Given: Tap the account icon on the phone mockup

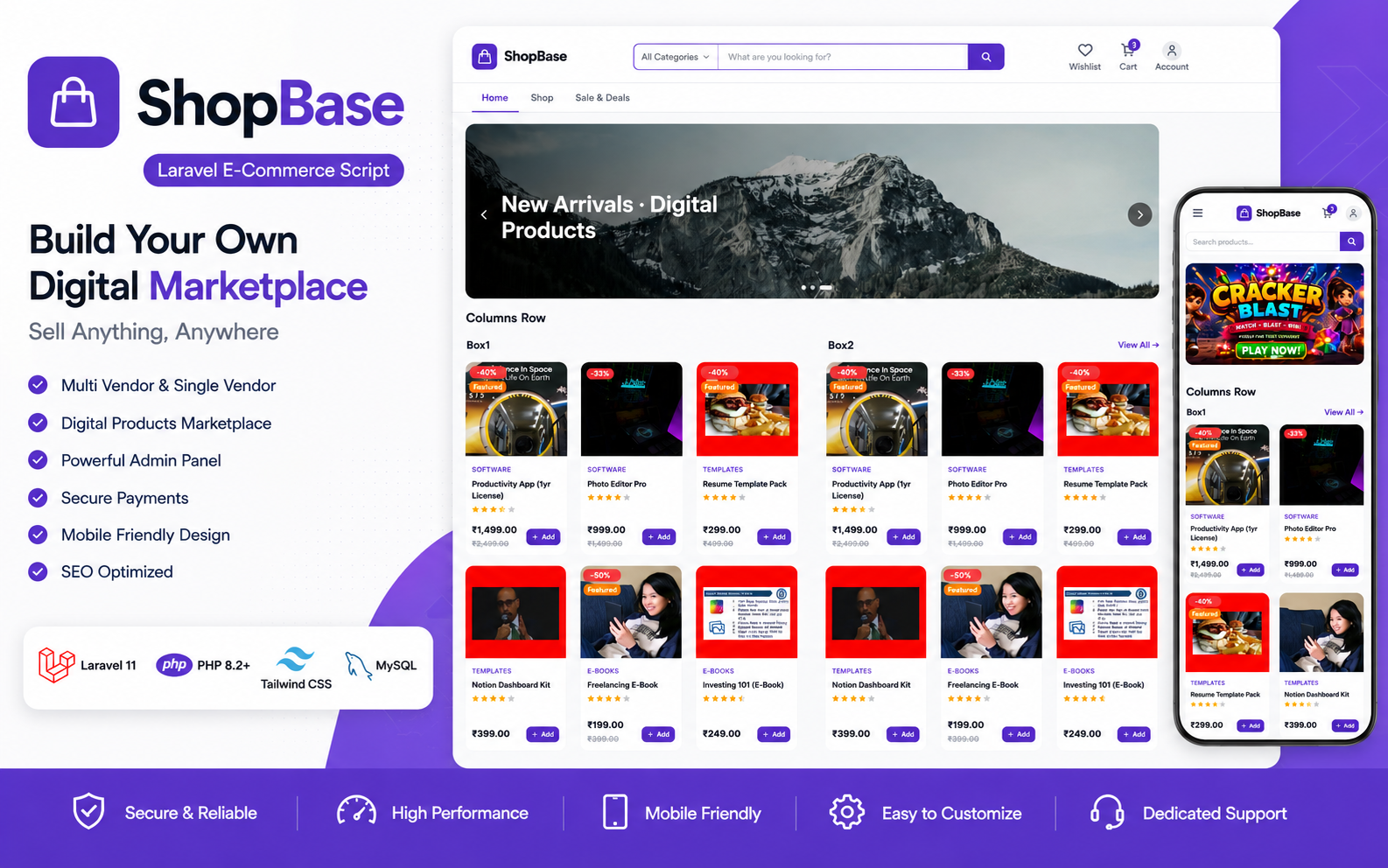Looking at the screenshot, I should pyautogui.click(x=1353, y=213).
